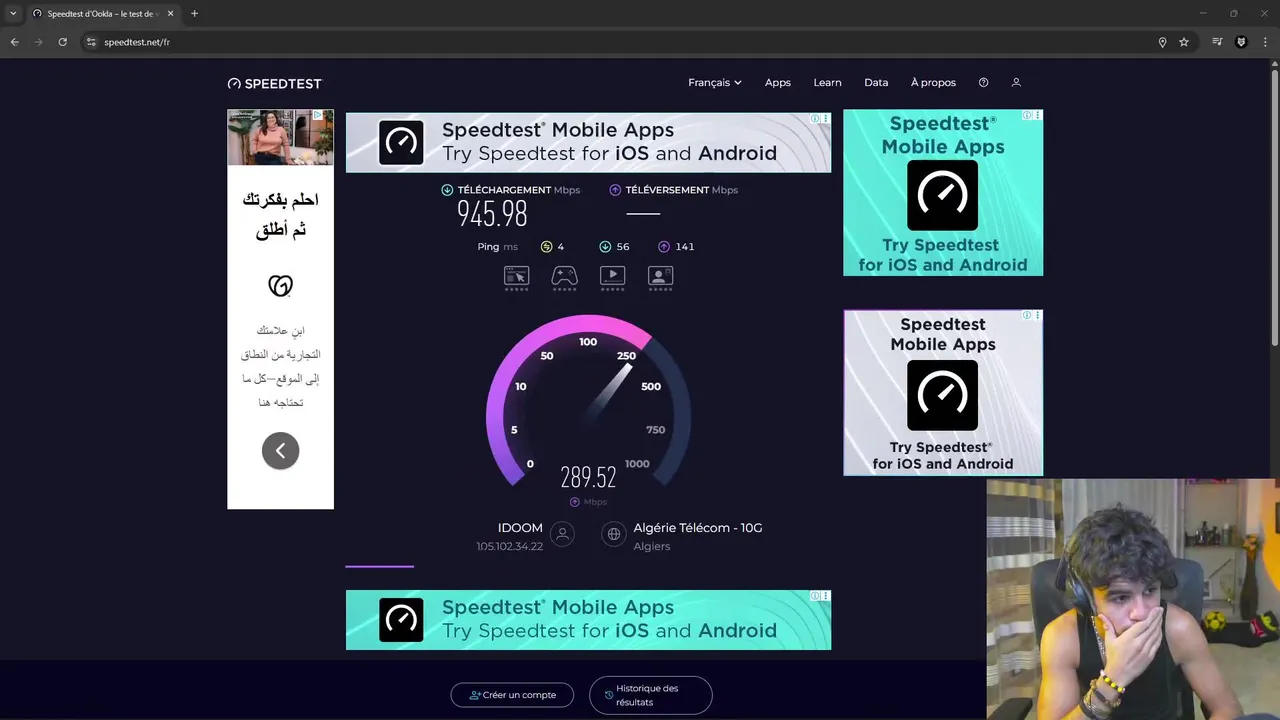Click the browser profile avatar icon
1280x720 pixels.
pyautogui.click(x=1241, y=42)
